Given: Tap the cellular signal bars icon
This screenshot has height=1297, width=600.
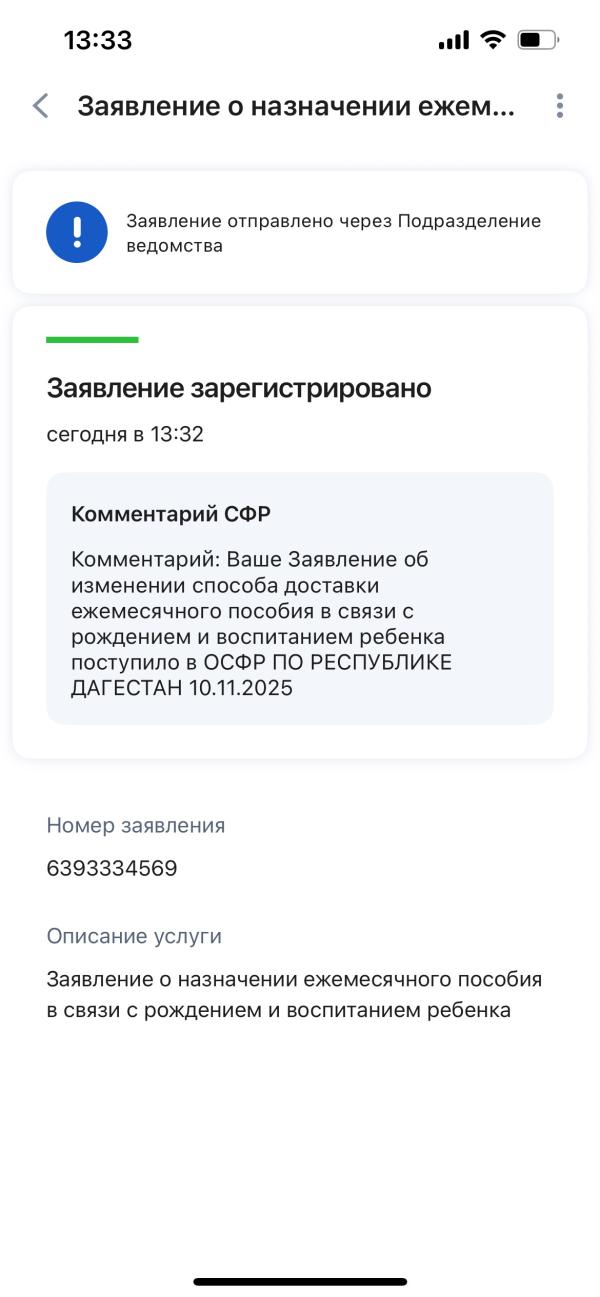Looking at the screenshot, I should coord(453,40).
